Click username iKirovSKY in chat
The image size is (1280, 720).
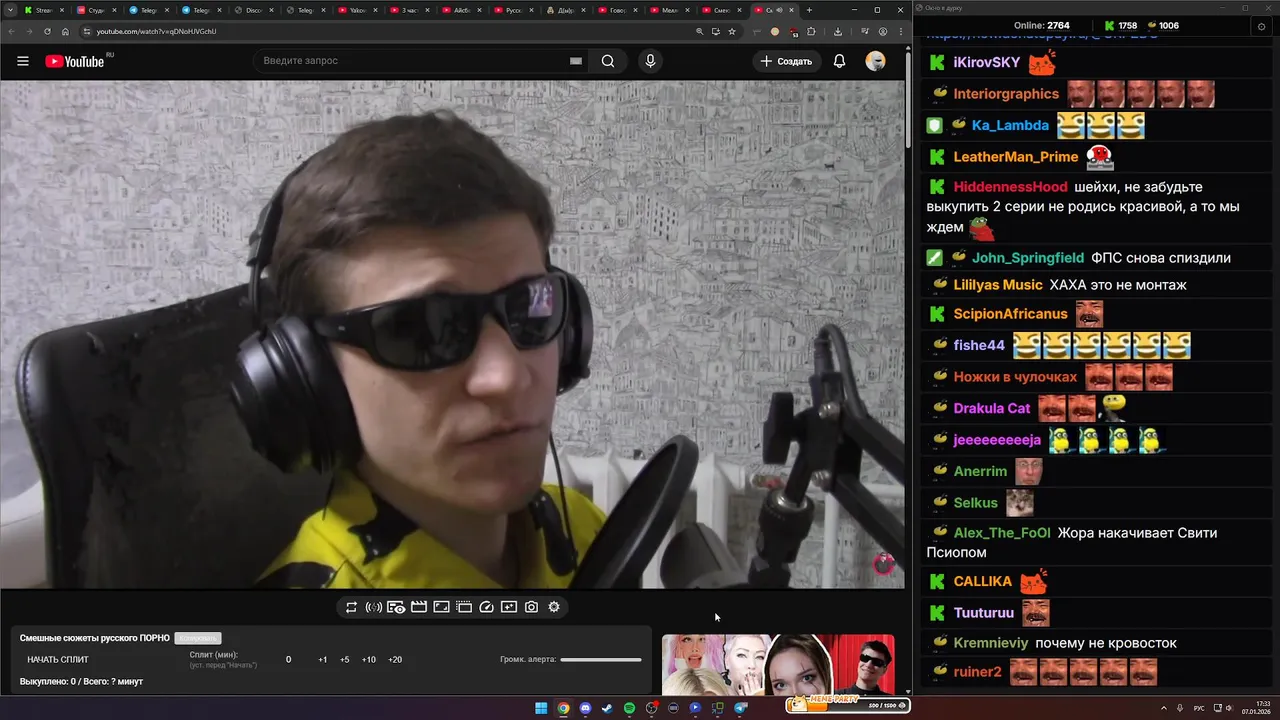pos(986,62)
